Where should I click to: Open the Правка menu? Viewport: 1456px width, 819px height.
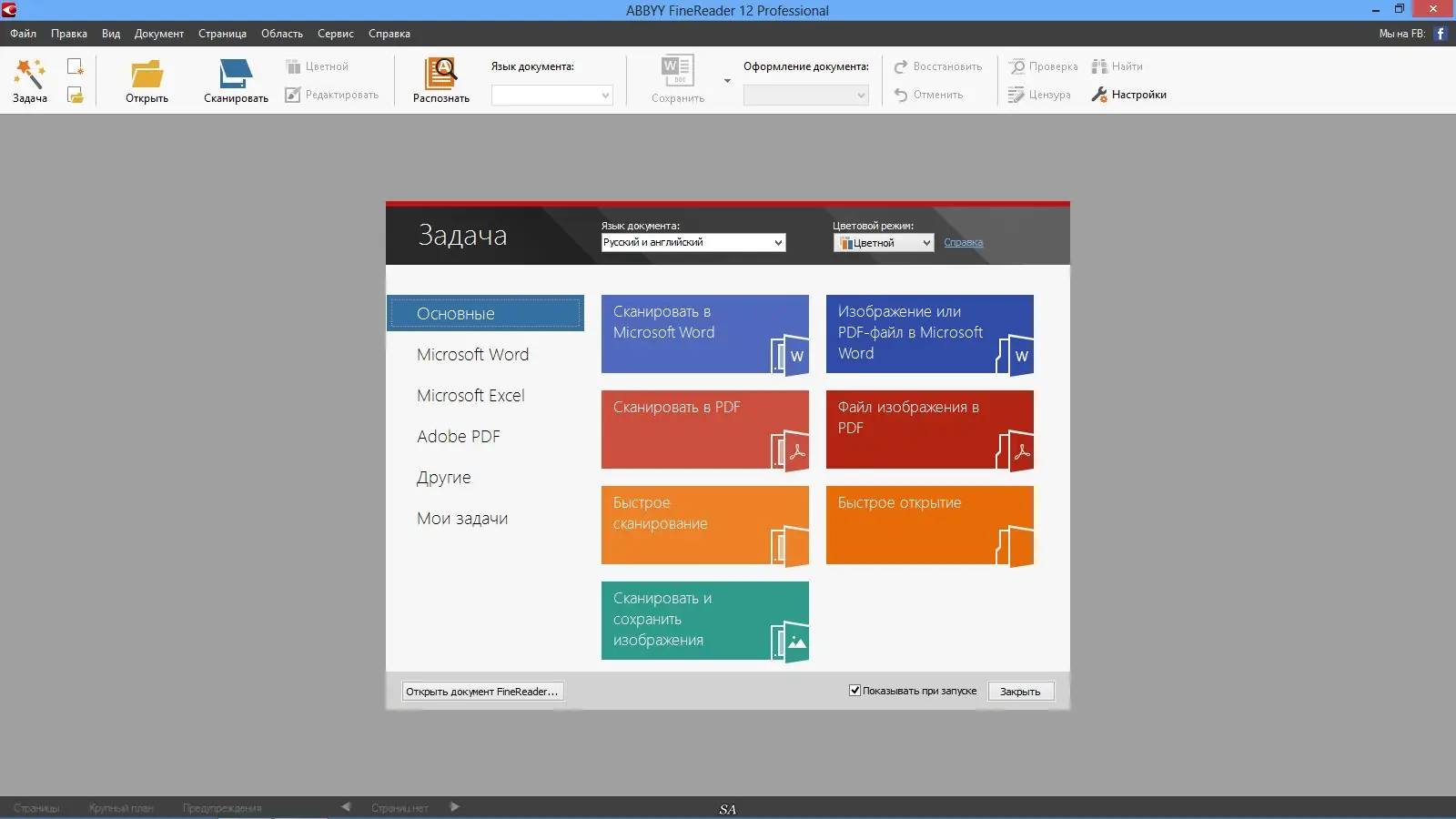click(69, 34)
